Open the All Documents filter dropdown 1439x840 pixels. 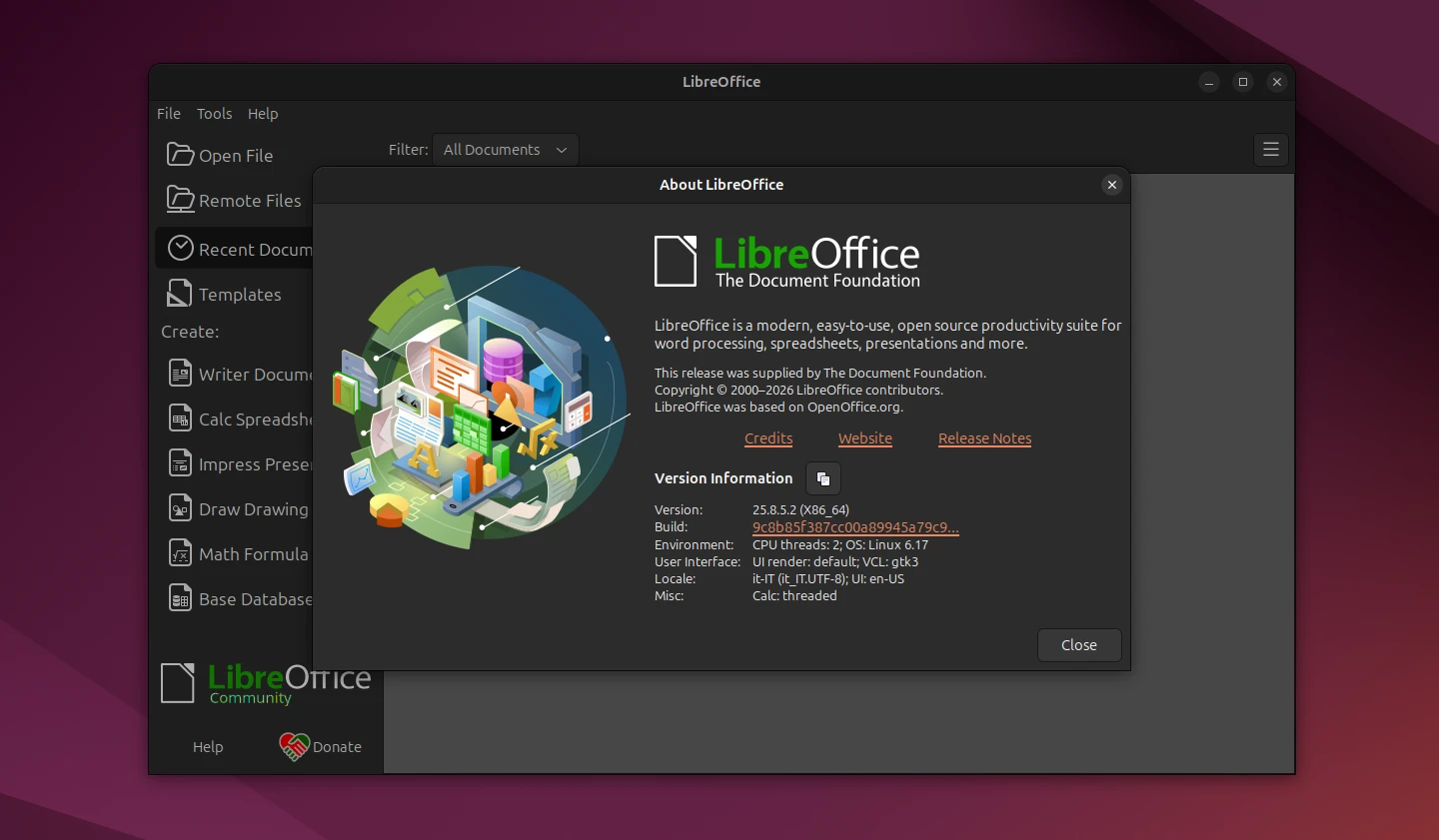coord(505,149)
